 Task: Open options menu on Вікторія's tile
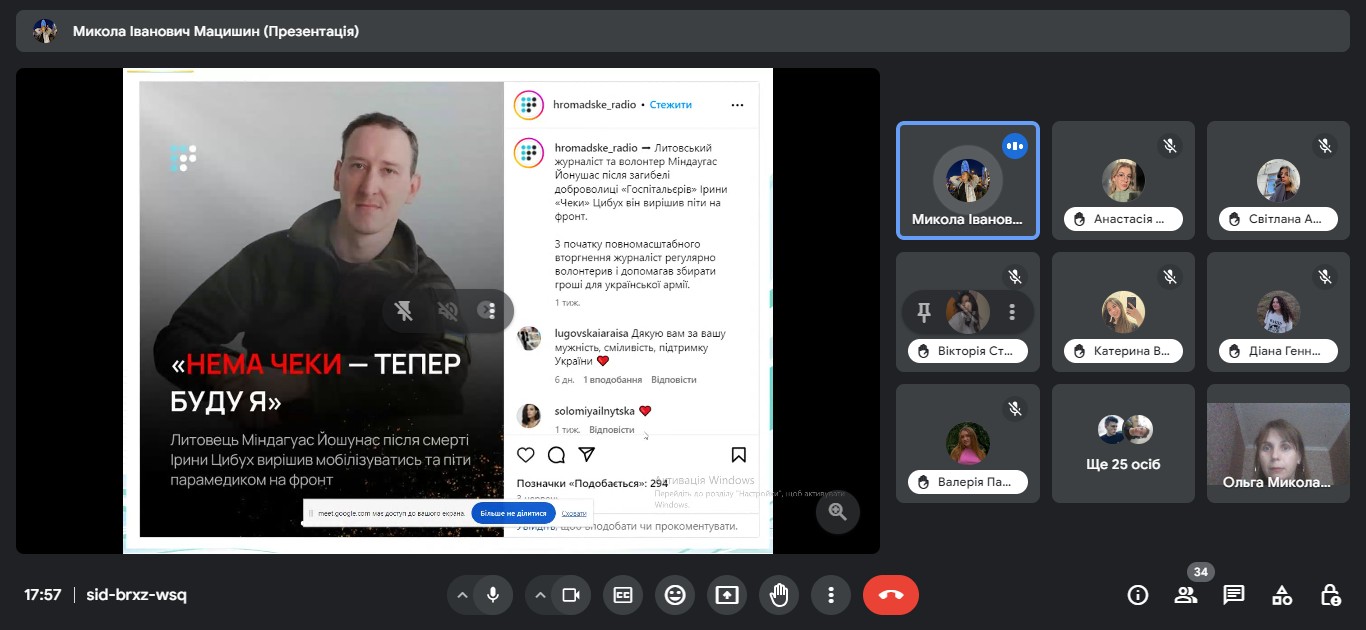[1012, 313]
